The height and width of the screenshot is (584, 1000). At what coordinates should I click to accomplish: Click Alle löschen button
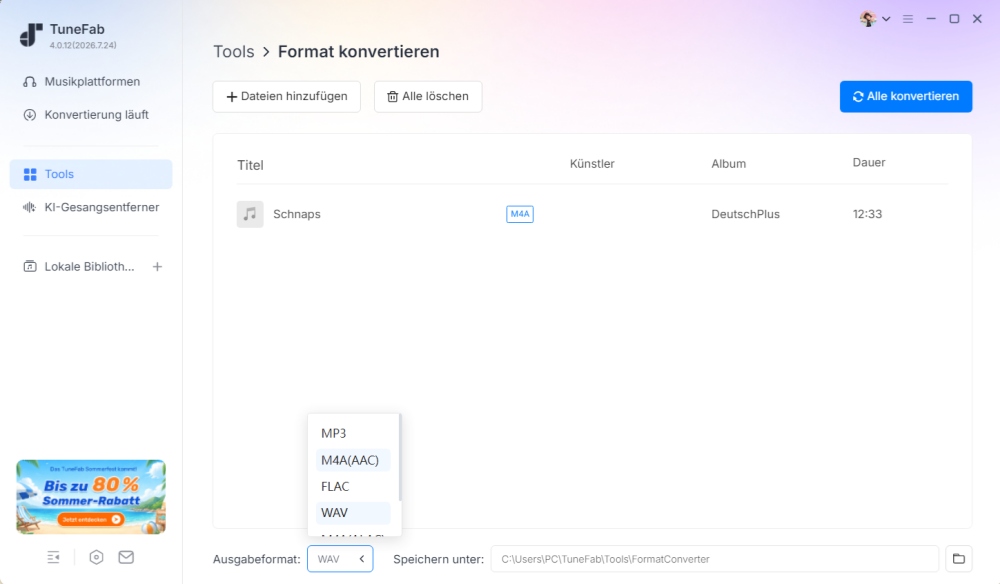[x=428, y=96]
